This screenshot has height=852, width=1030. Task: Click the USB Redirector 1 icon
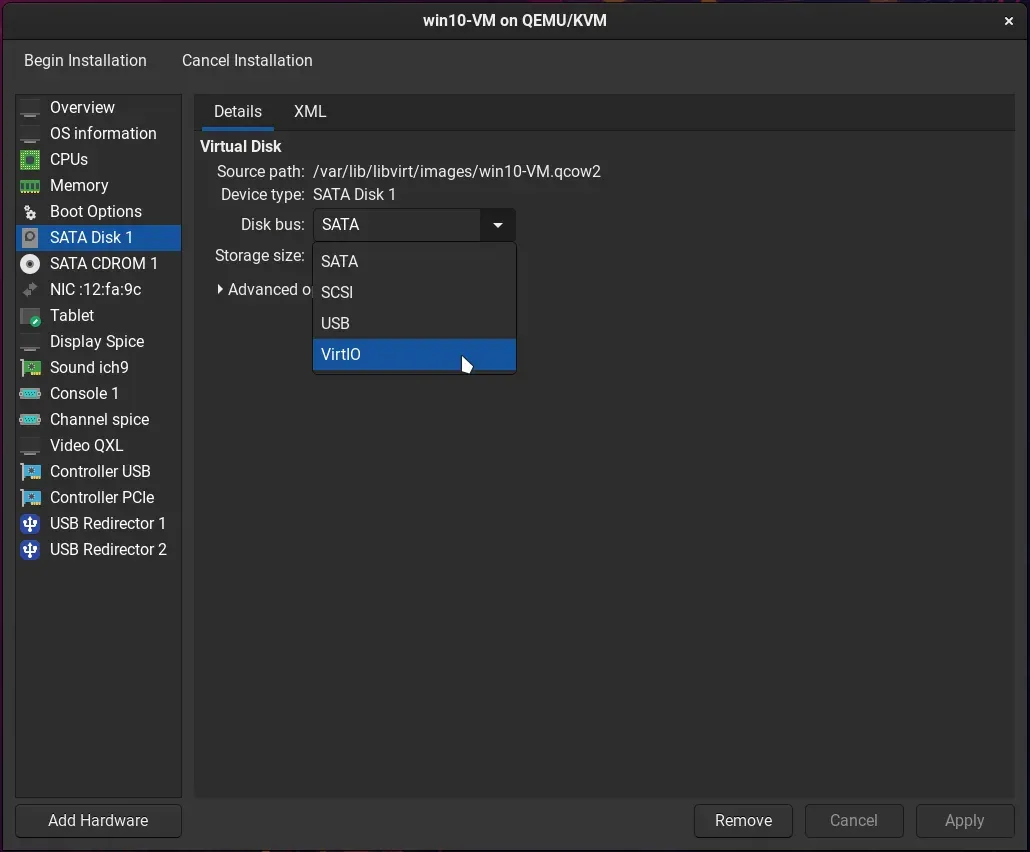coord(30,524)
